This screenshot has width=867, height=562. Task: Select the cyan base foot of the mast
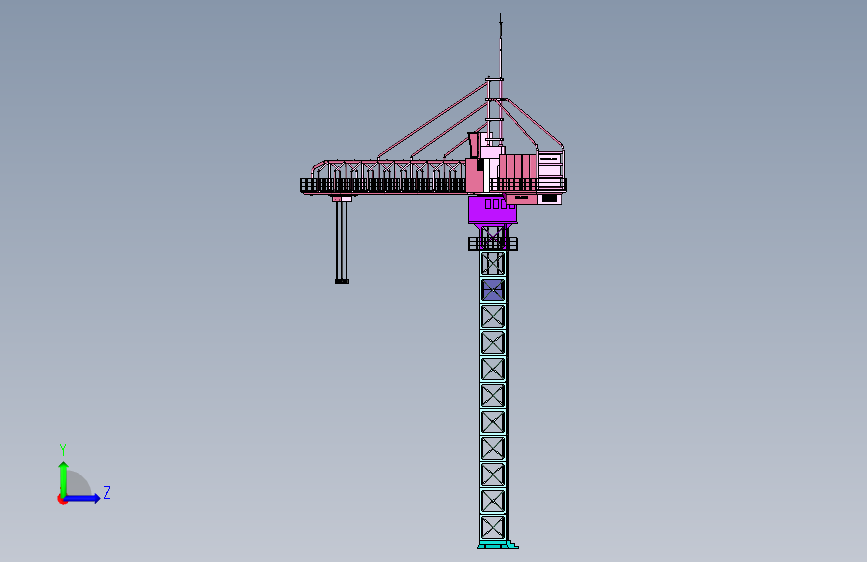point(498,545)
